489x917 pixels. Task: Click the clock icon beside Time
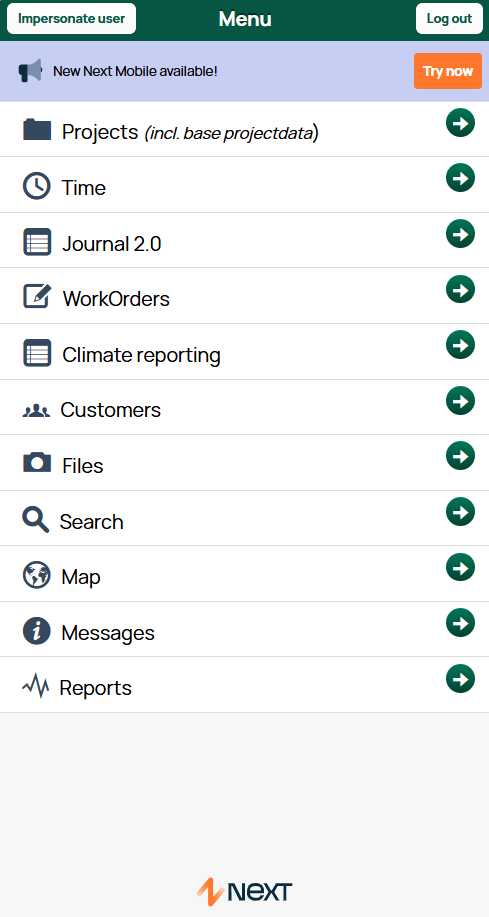click(x=37, y=186)
